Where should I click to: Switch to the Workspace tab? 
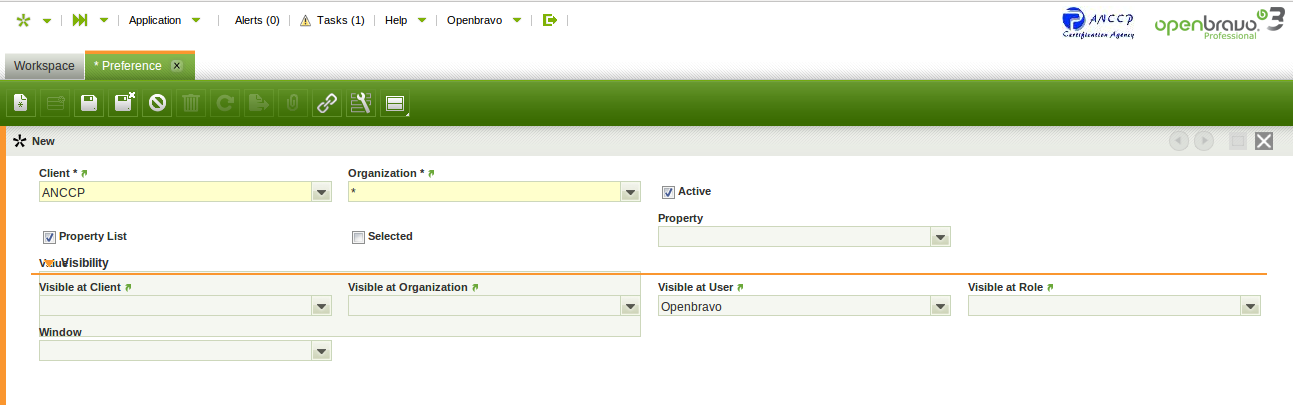tap(44, 66)
